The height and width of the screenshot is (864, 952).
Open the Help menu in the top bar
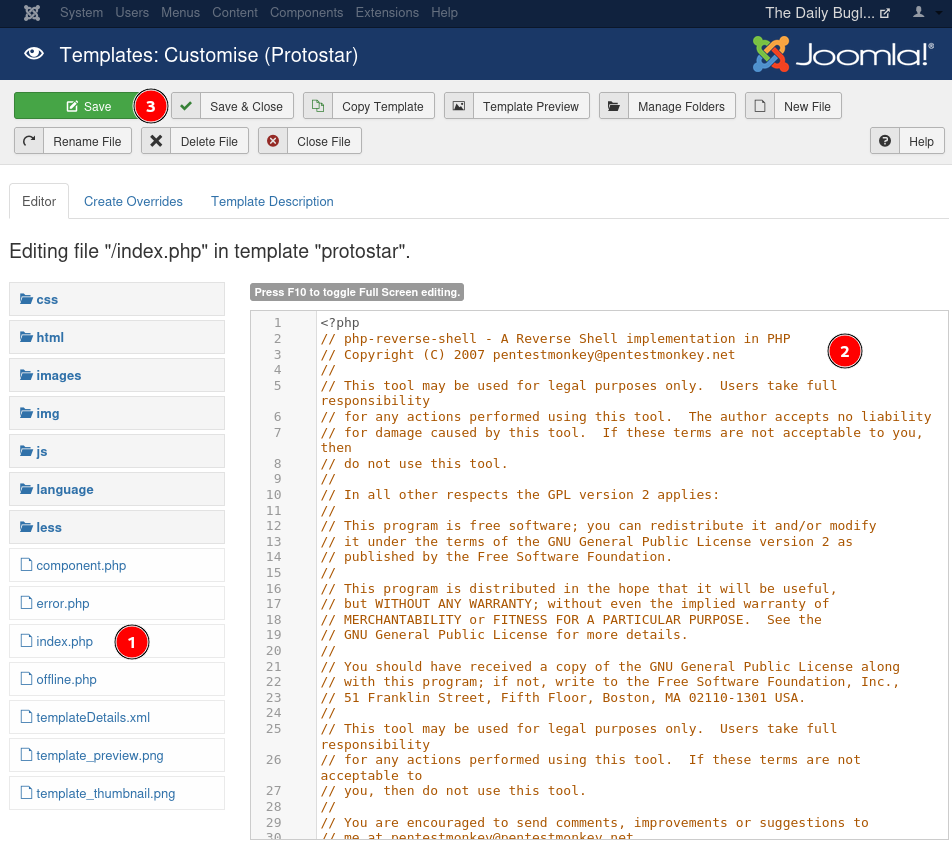[x=444, y=13]
